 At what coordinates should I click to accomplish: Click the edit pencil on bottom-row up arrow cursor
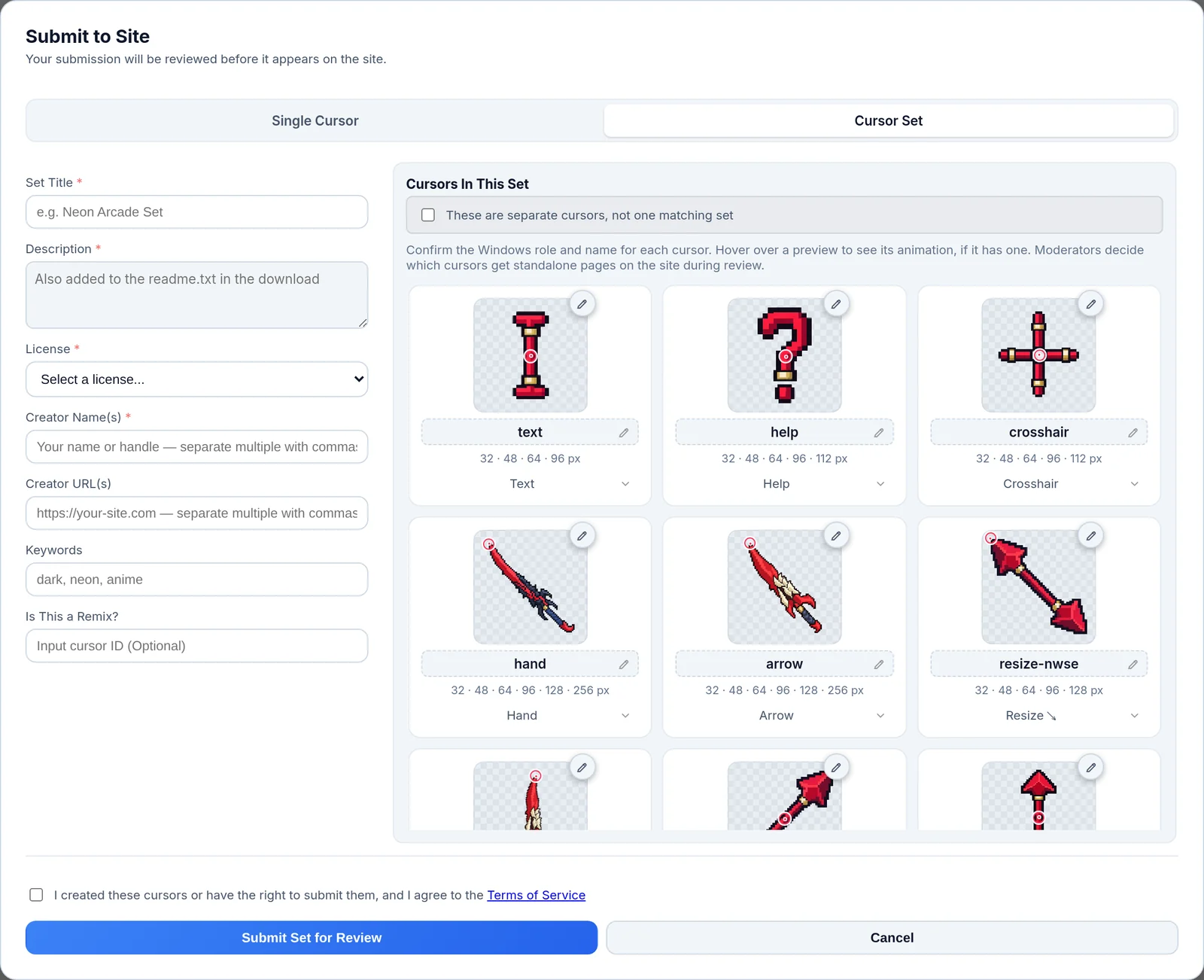pyautogui.click(x=1090, y=768)
